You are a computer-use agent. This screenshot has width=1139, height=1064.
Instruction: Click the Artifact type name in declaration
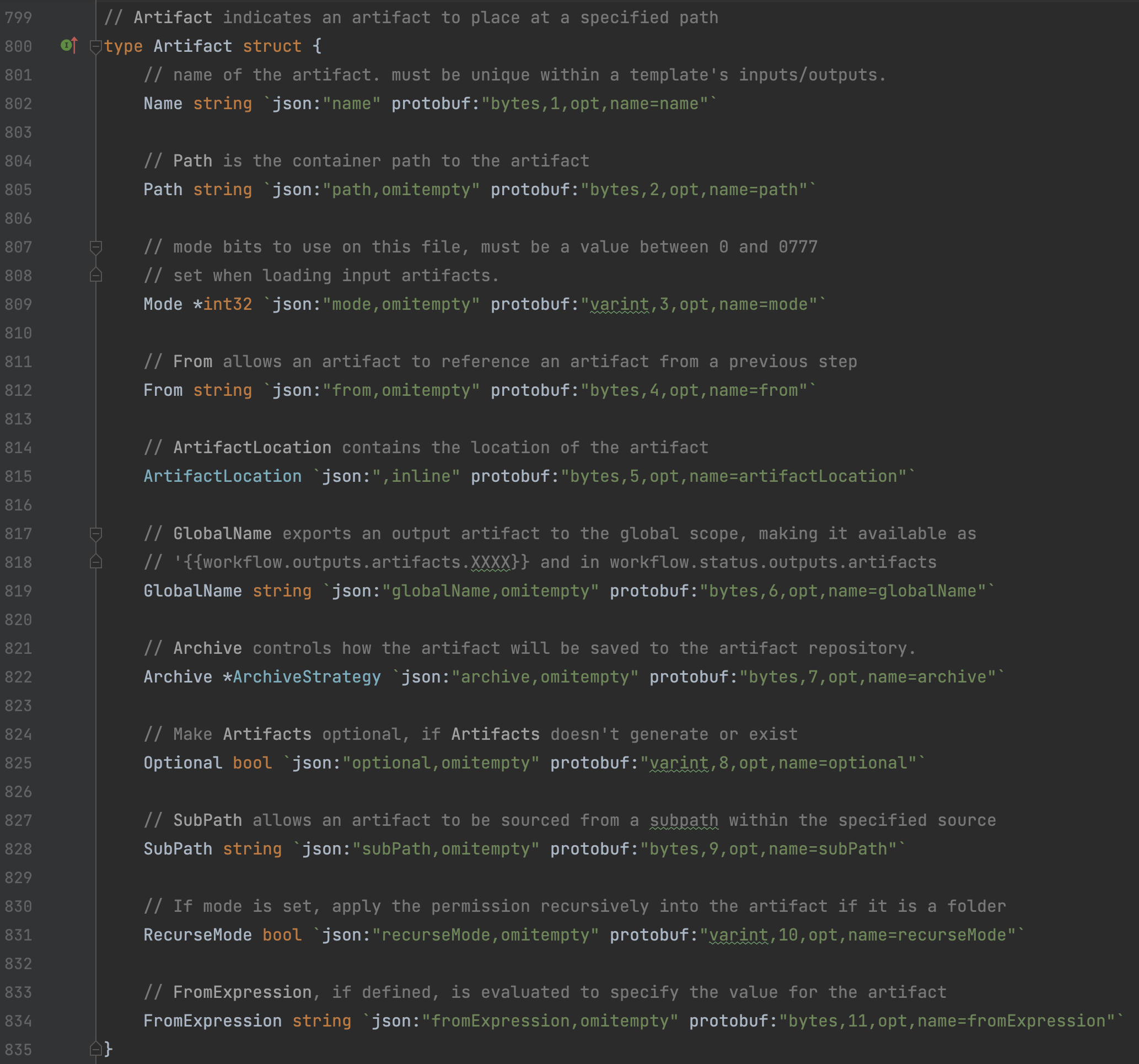pos(192,46)
